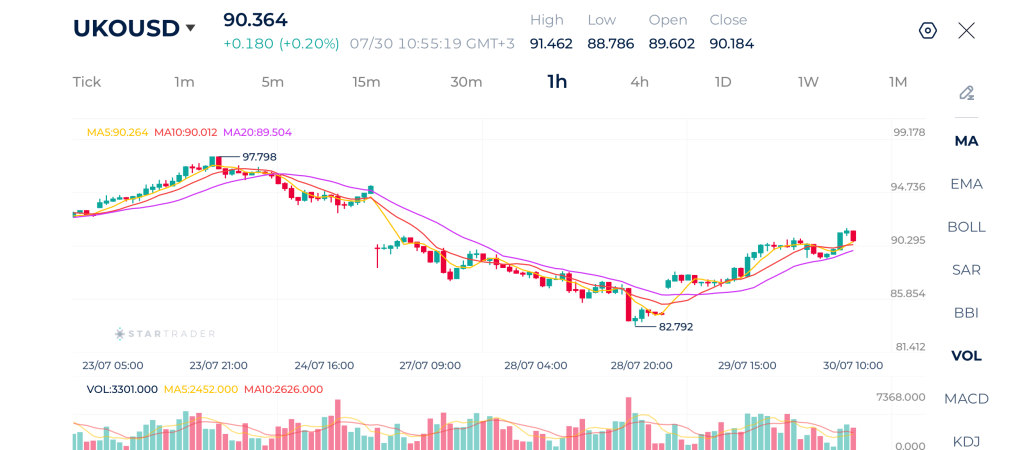The width and height of the screenshot is (1024, 450).
Task: Toggle the VOL sub-indicator
Action: (x=967, y=356)
